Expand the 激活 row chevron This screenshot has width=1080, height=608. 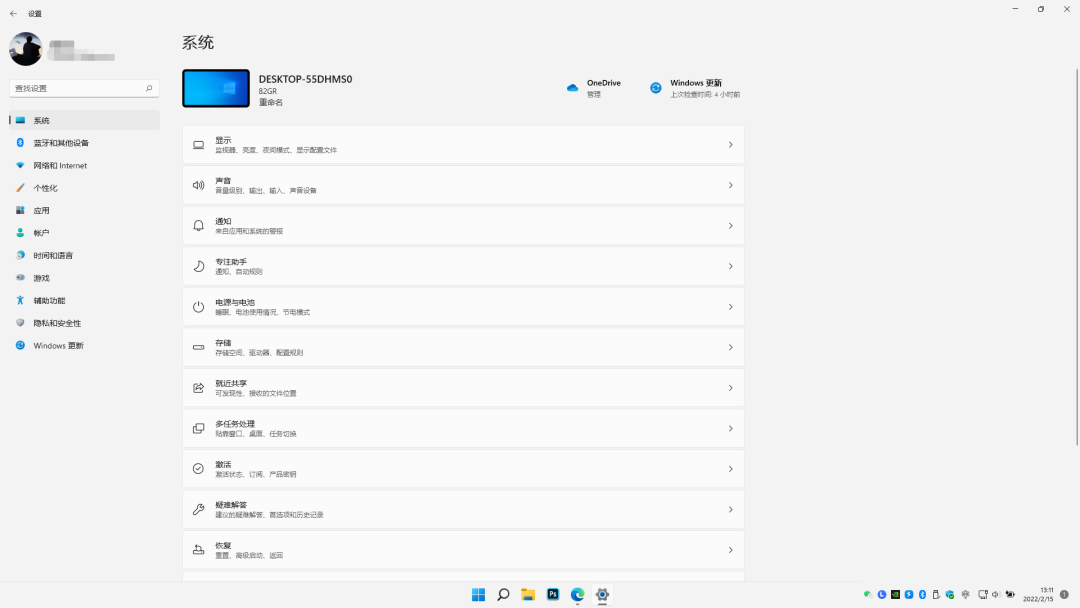tap(730, 469)
